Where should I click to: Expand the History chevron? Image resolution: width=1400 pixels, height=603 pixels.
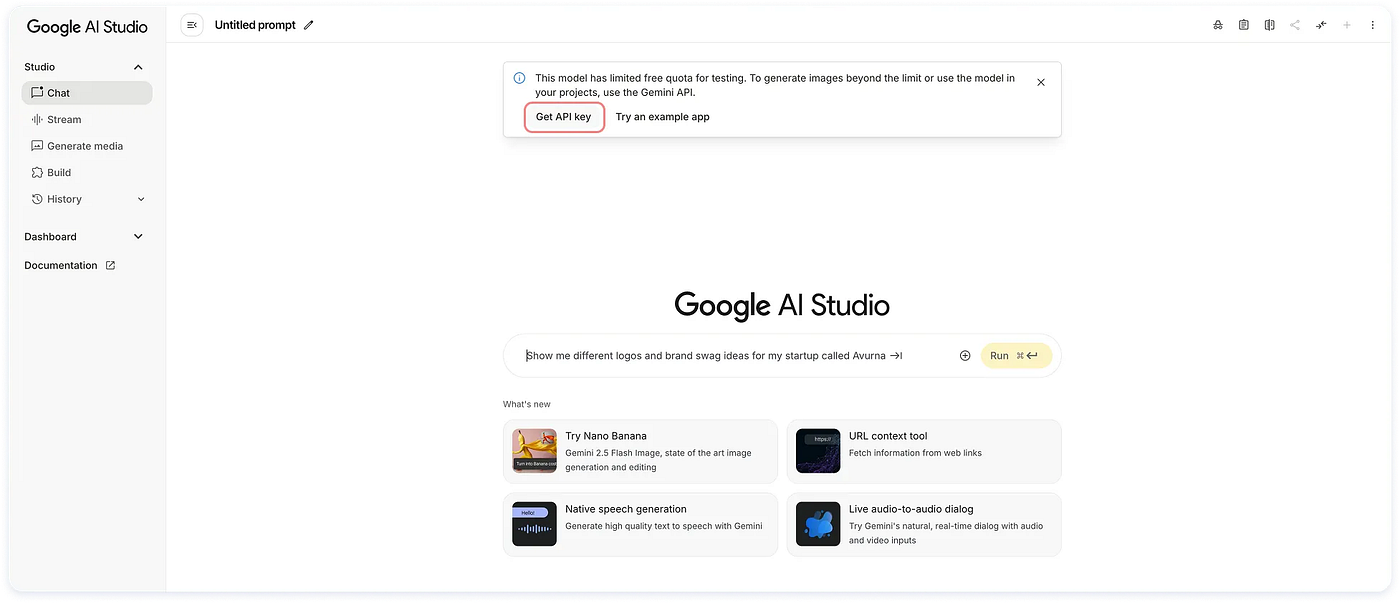[141, 199]
